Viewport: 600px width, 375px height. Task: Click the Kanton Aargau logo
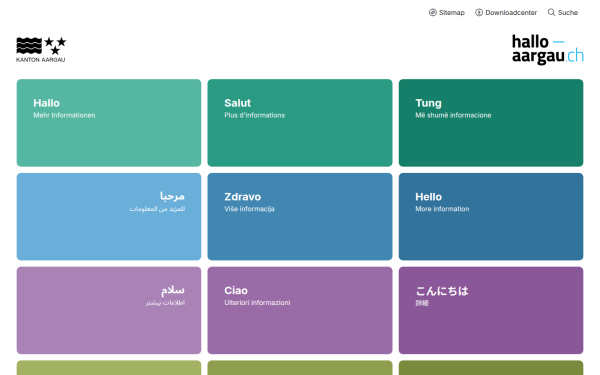pyautogui.click(x=41, y=49)
